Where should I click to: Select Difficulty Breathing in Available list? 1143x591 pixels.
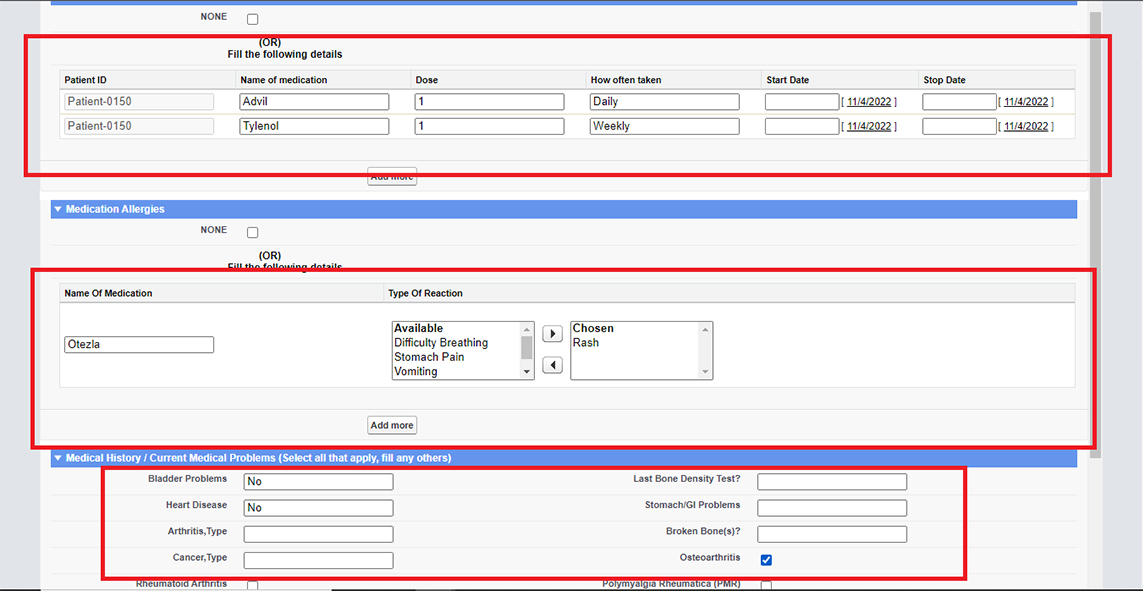click(x=441, y=343)
